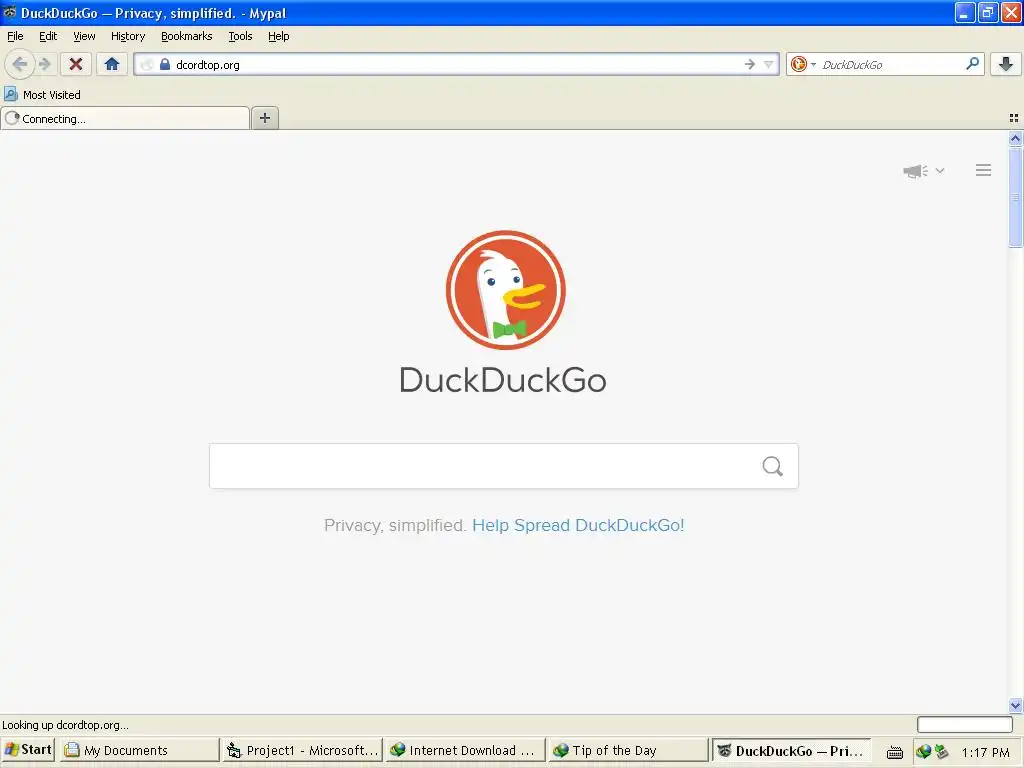The image size is (1024, 768).
Task: Click the address bar showing dcordtop.org
Action: (x=456, y=64)
